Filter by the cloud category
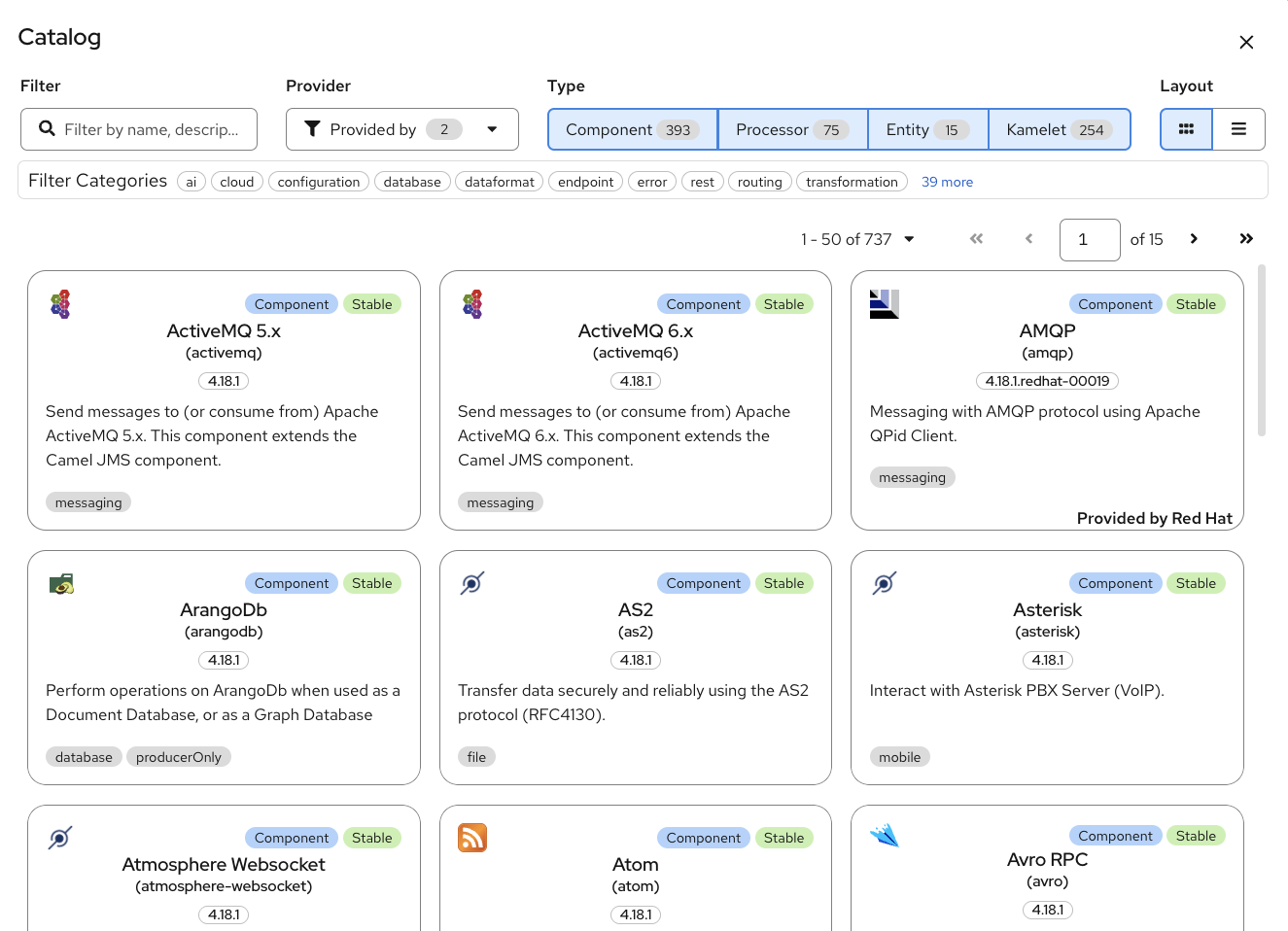This screenshot has height=931, width=1288. [236, 182]
